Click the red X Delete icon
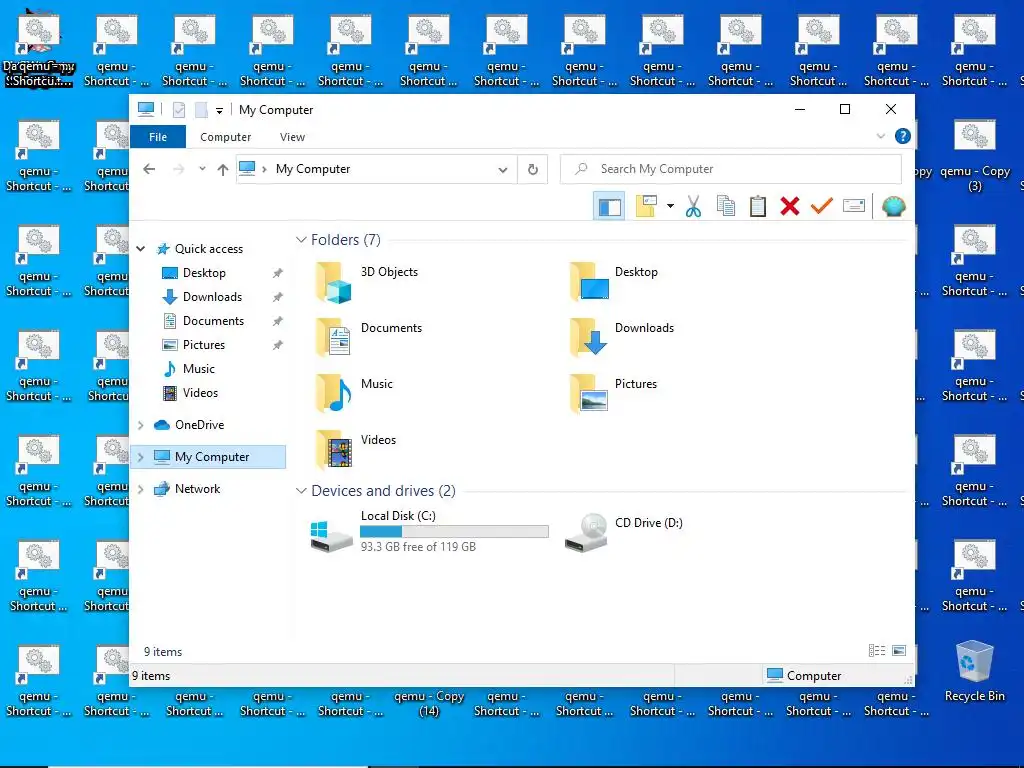 click(790, 206)
